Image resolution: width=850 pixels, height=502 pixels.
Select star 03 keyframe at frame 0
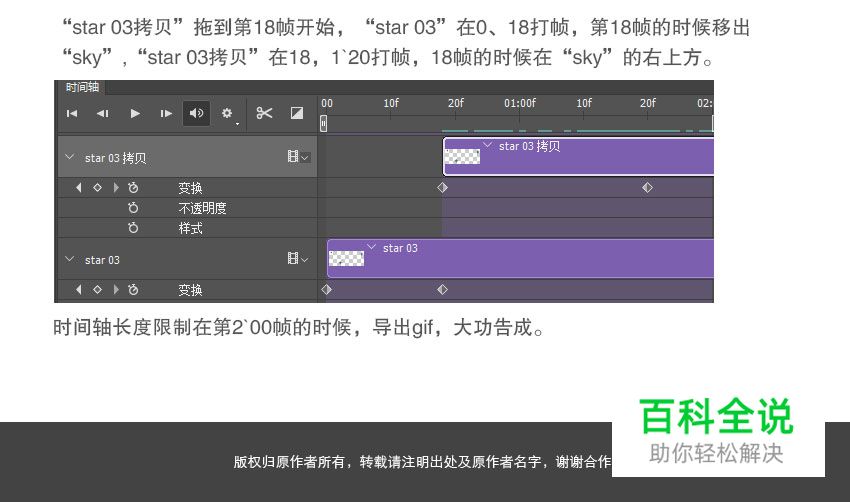coord(326,289)
